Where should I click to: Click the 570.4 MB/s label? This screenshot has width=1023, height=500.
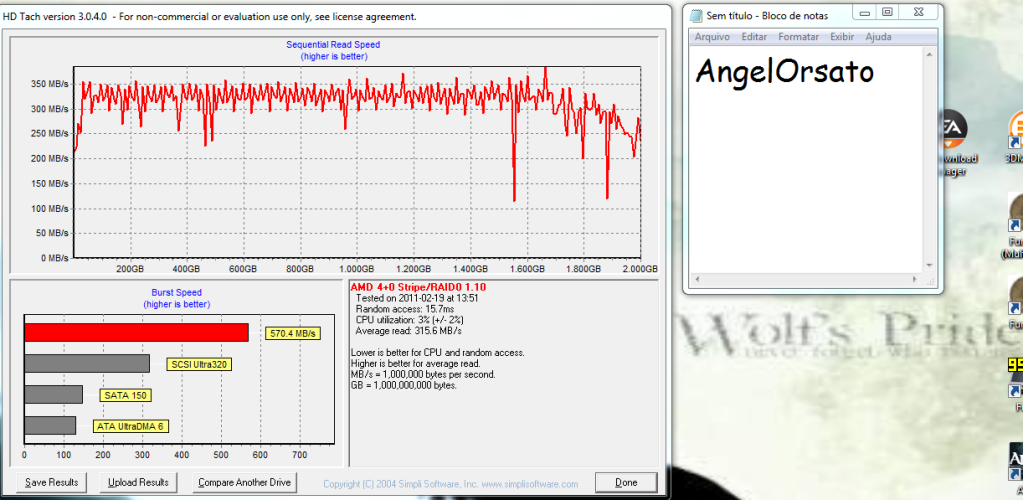(293, 334)
